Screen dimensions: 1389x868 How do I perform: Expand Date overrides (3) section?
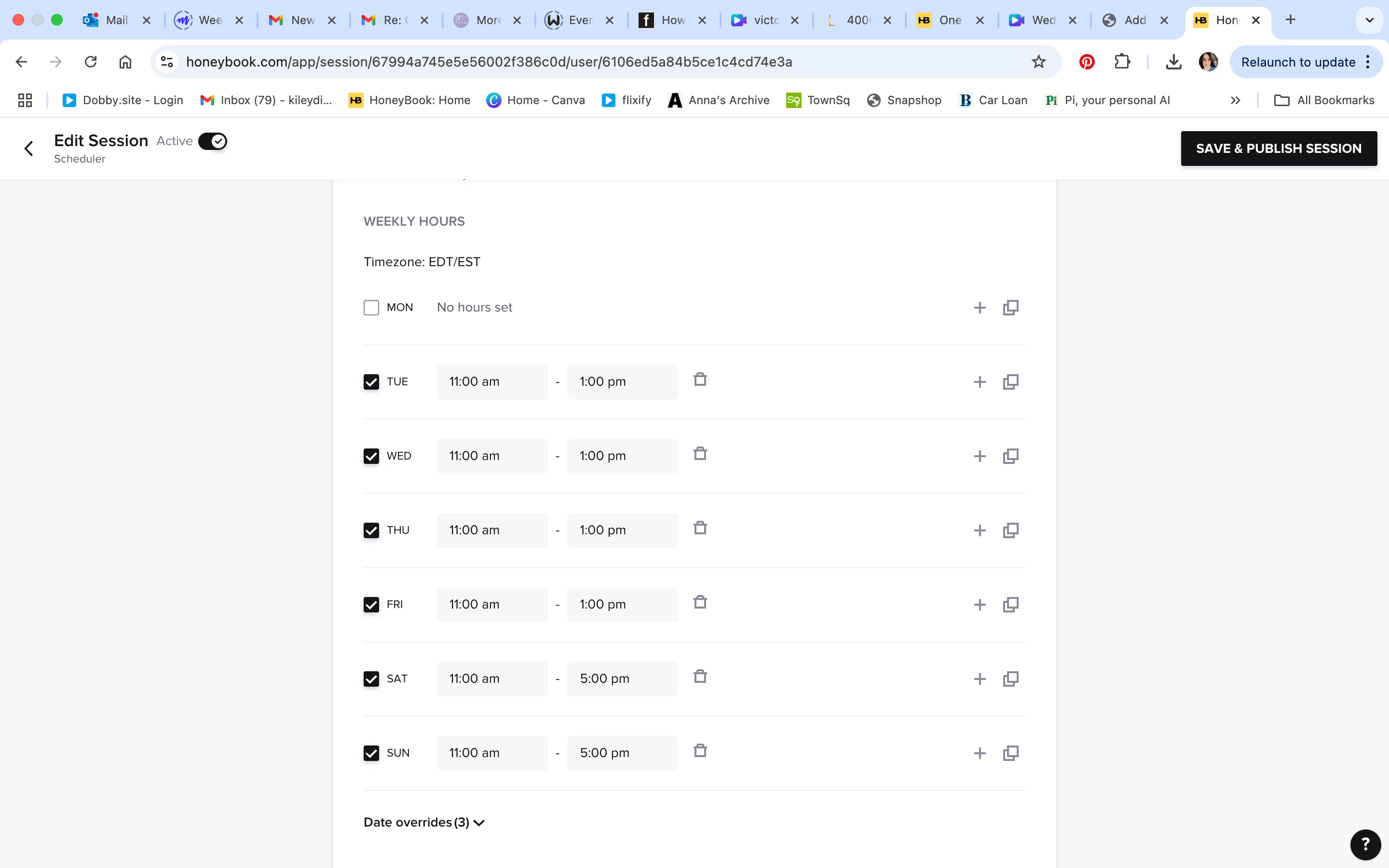(423, 822)
